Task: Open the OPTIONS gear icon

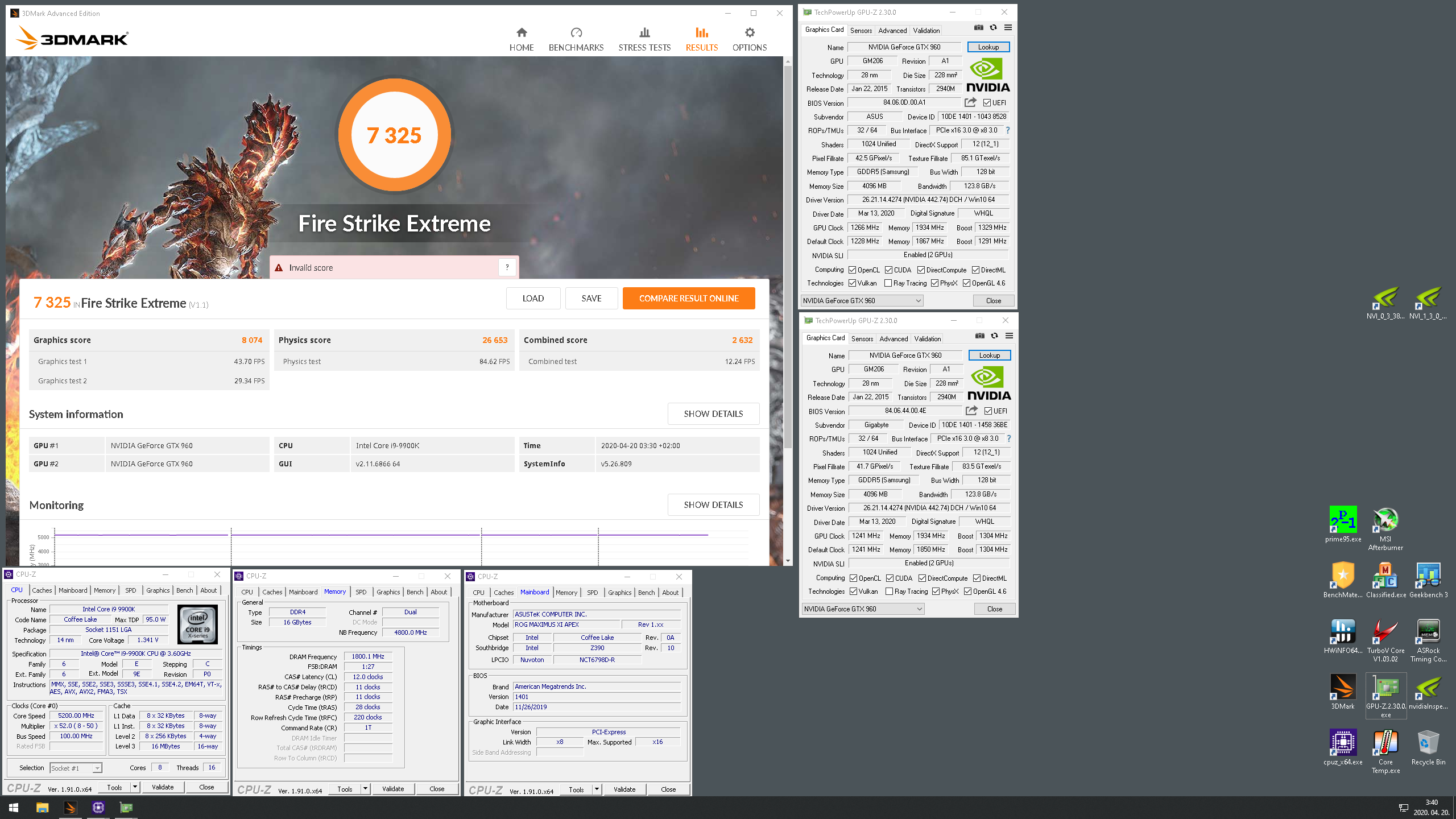Action: coord(750,32)
